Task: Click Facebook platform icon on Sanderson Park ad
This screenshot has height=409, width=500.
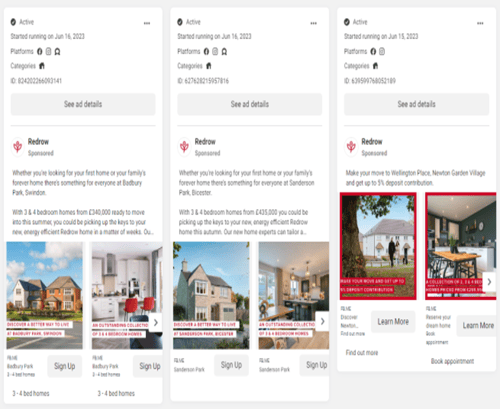Action: click(x=206, y=51)
